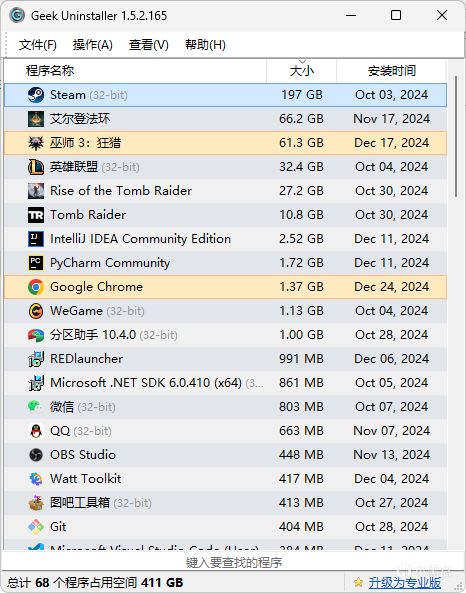Click the program search input field
466x593 pixels.
[x=233, y=562]
